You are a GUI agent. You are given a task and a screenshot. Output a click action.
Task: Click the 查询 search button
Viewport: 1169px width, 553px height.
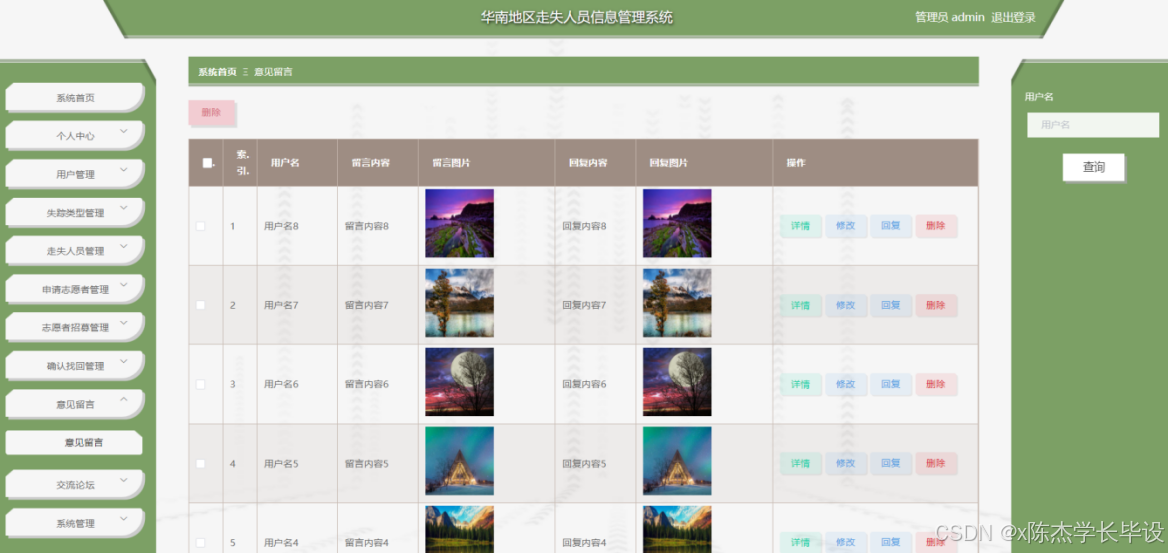[1094, 168]
